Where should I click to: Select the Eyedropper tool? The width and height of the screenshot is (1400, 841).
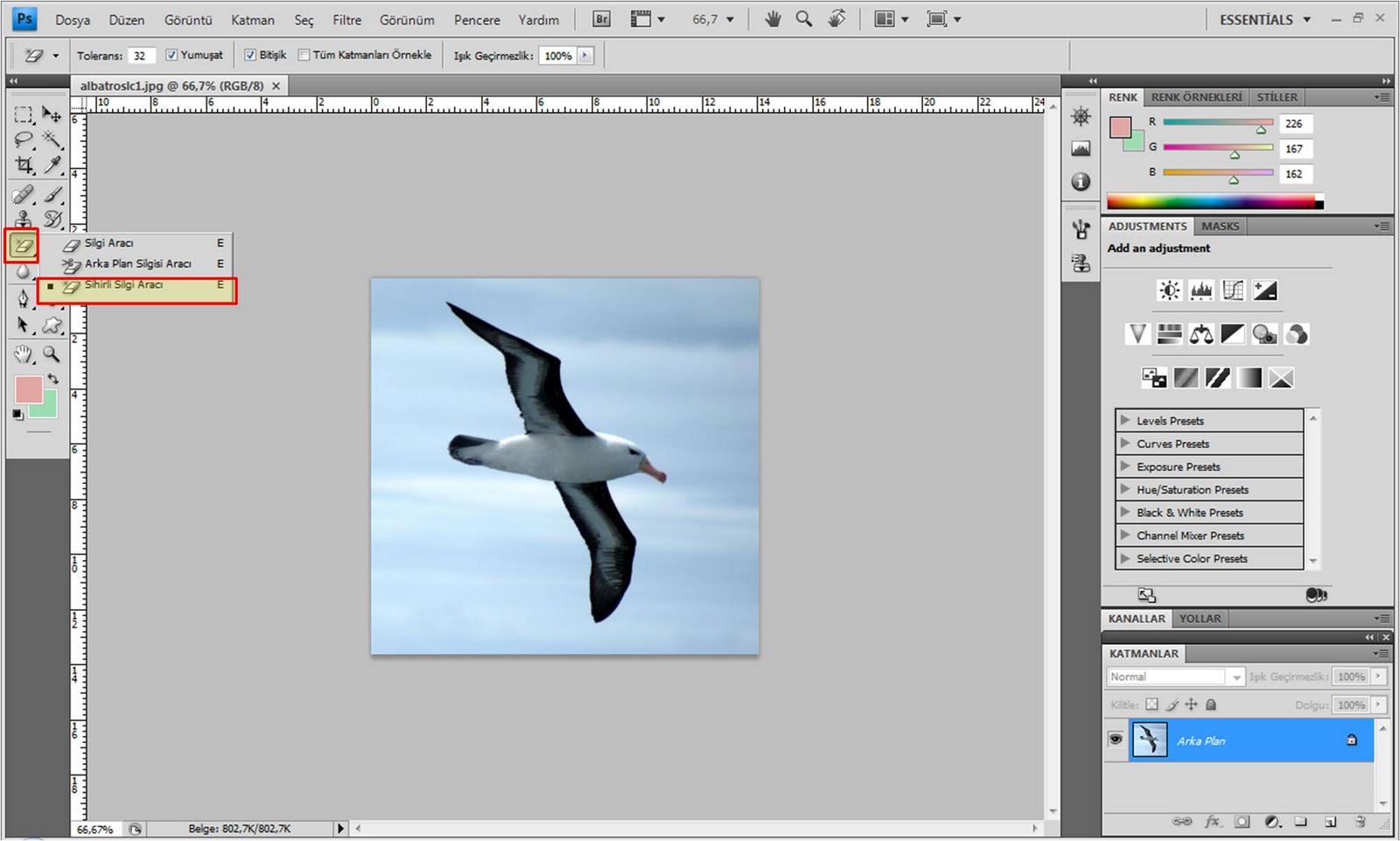tap(52, 165)
